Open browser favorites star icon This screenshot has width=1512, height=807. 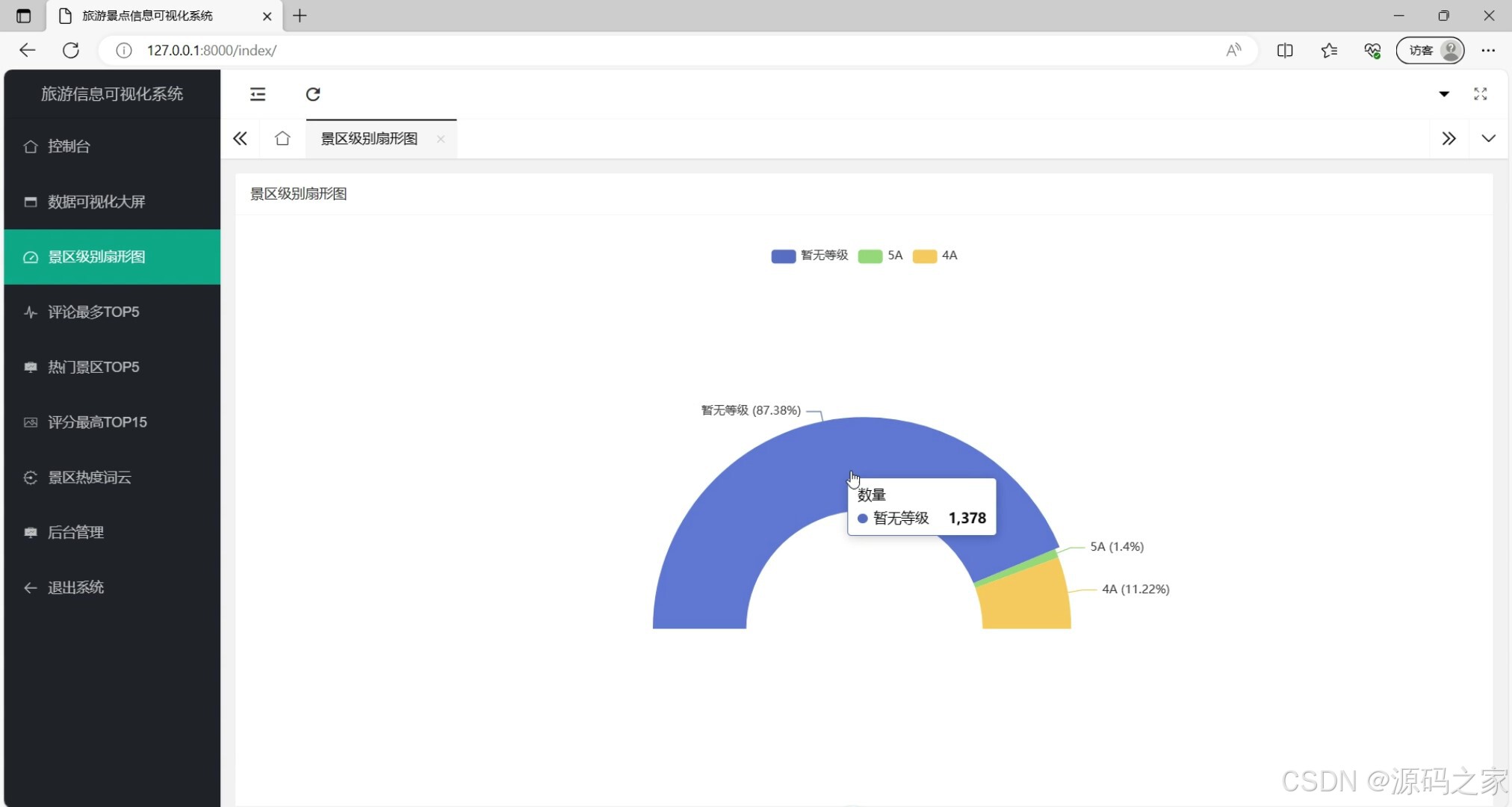[1328, 50]
